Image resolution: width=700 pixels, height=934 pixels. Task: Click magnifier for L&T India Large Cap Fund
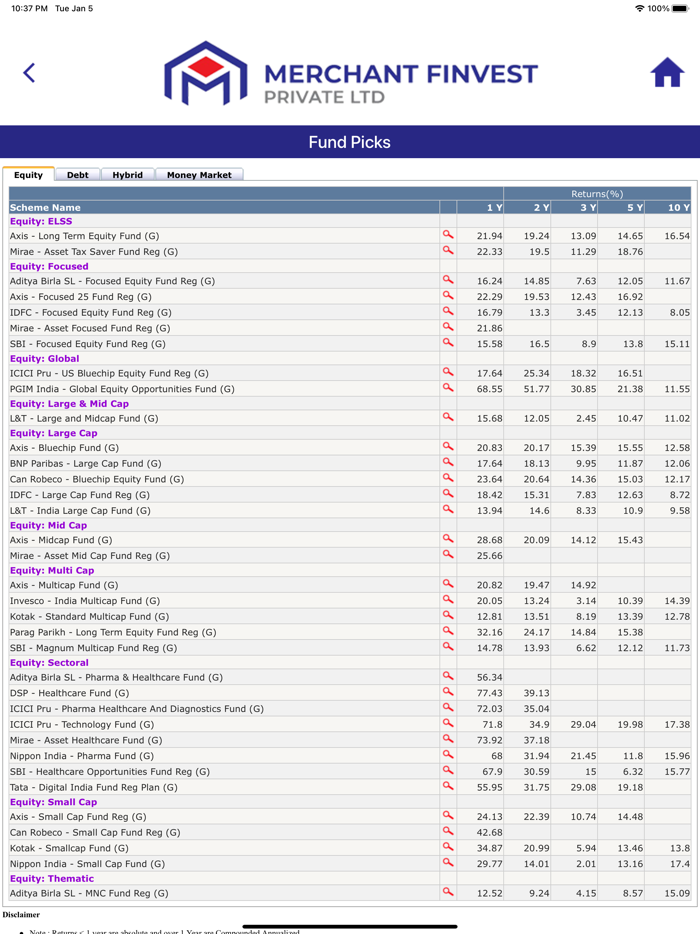point(448,509)
